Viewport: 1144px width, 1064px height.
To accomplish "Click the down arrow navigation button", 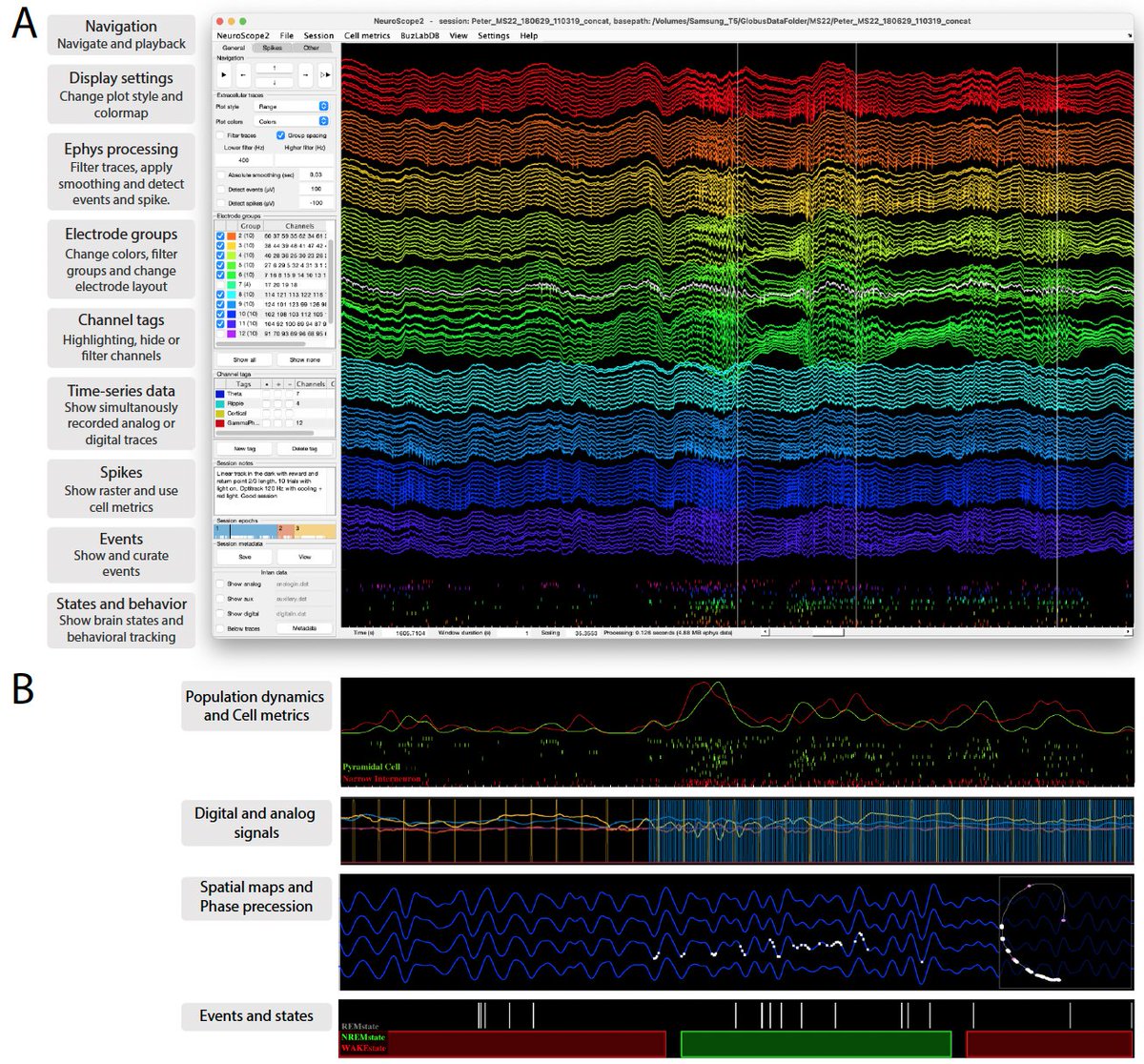I will pos(274,83).
